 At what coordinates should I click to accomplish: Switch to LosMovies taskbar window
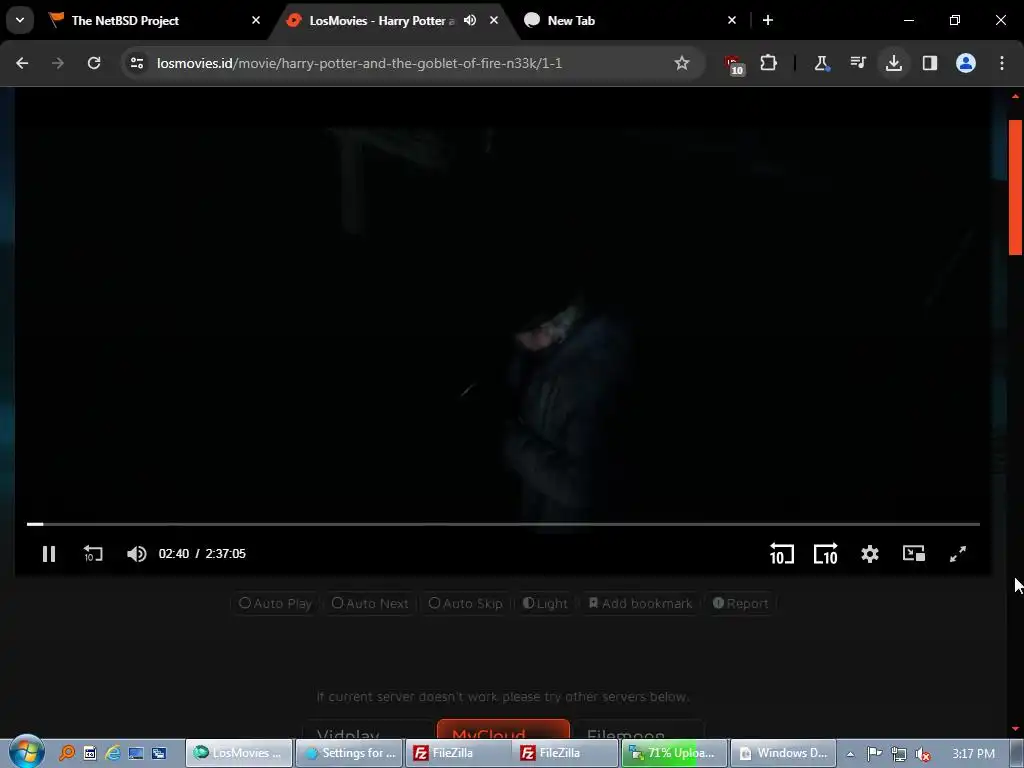239,753
